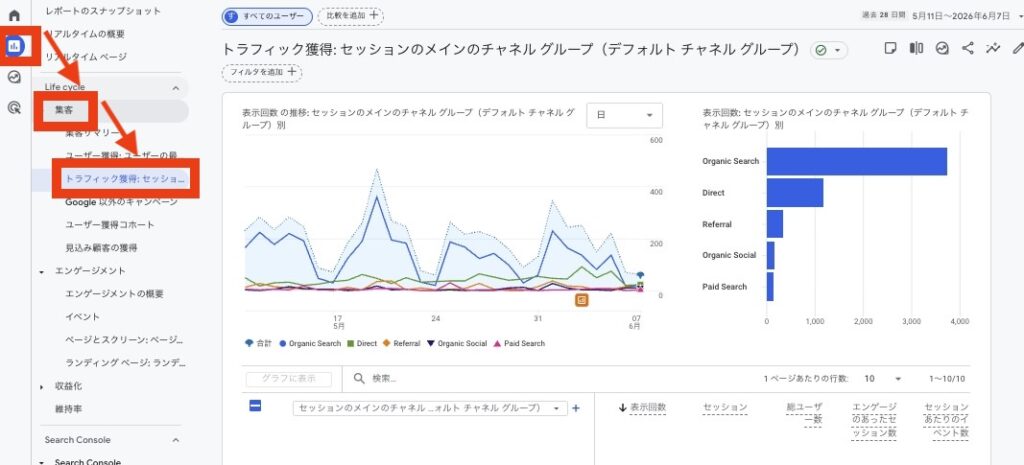The image size is (1024, 465).
Task: Click the sort arrow next to 表示回数
Action: pyautogui.click(x=622, y=408)
